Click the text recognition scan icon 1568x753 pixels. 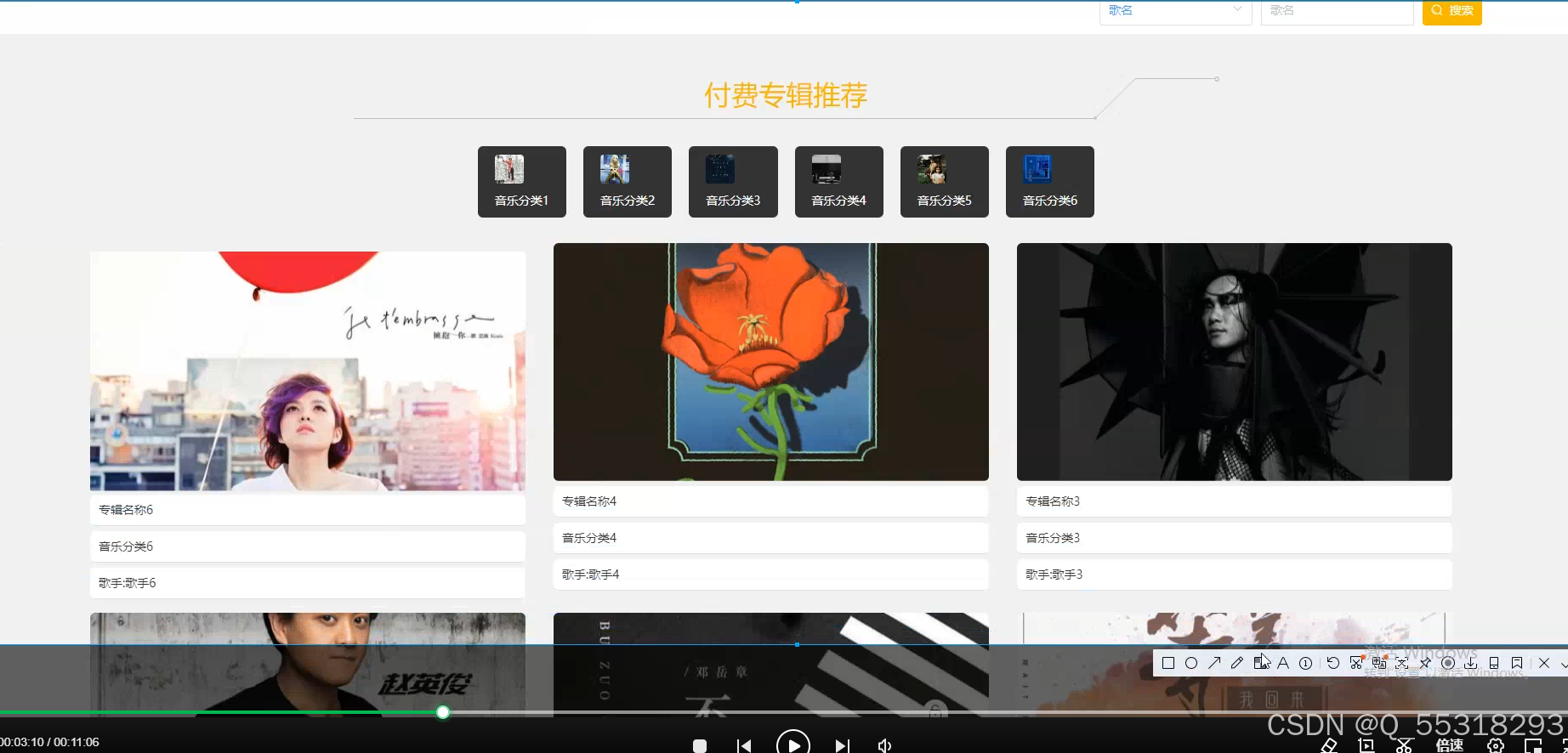pos(1402,663)
